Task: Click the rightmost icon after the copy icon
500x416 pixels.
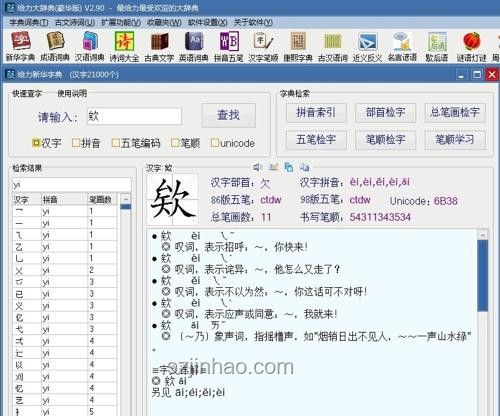Action: click(x=304, y=167)
